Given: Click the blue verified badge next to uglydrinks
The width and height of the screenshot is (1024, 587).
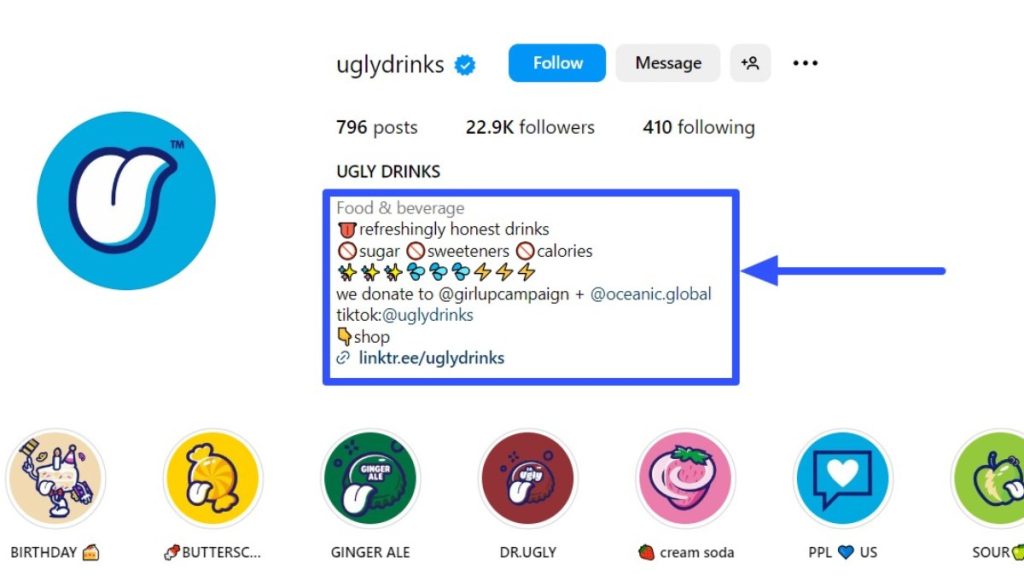Looking at the screenshot, I should (x=465, y=65).
